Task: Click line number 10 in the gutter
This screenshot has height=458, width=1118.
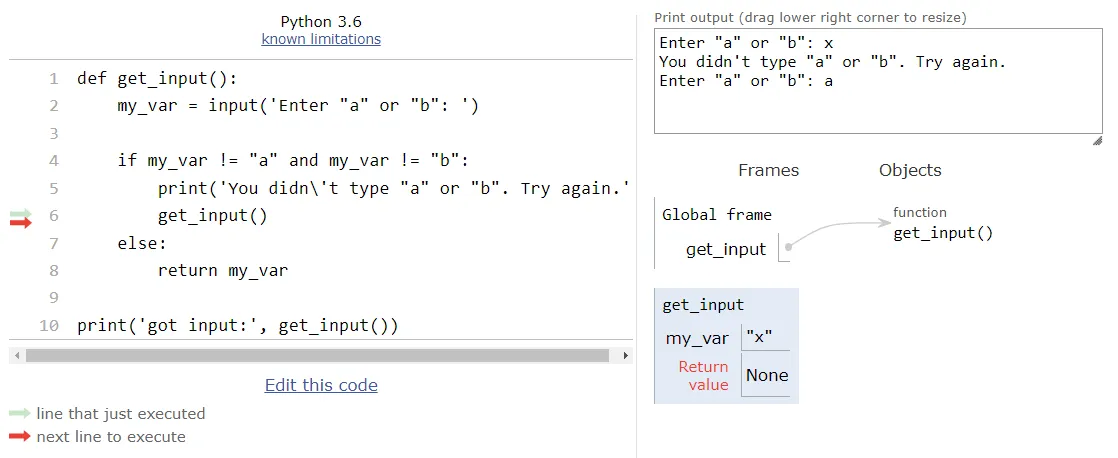Action: (x=49, y=325)
